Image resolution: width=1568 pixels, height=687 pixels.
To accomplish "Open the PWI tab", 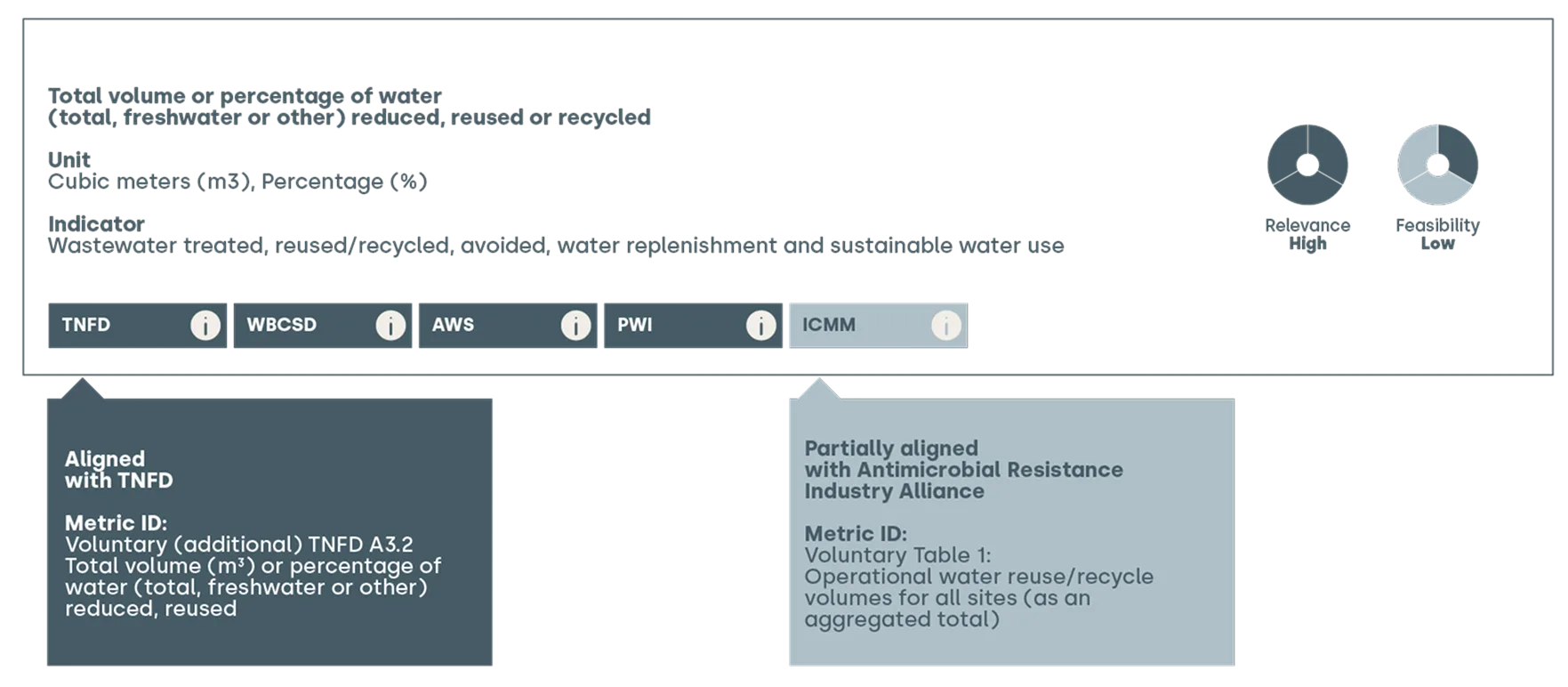I will (x=635, y=325).
